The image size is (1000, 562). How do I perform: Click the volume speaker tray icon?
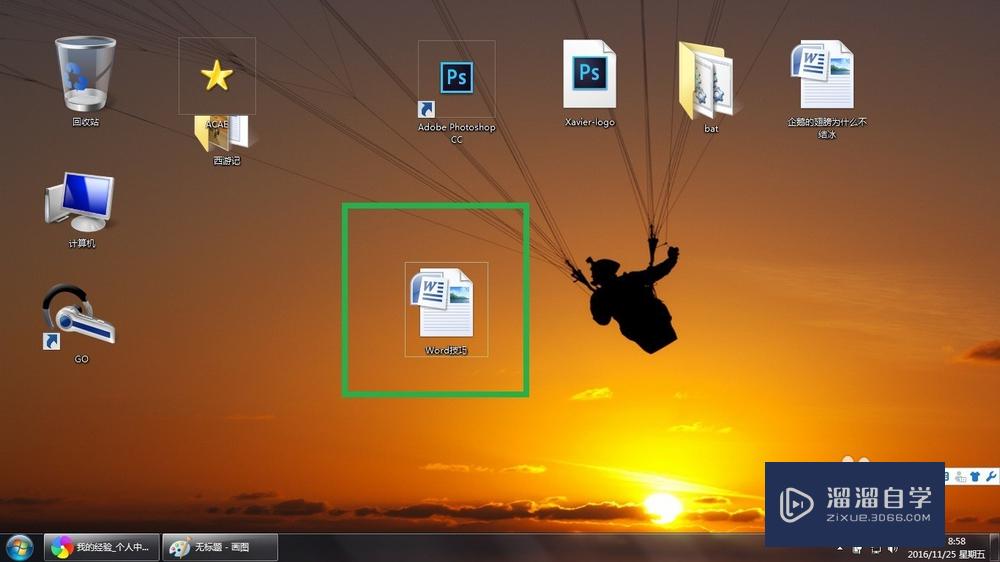coord(891,549)
